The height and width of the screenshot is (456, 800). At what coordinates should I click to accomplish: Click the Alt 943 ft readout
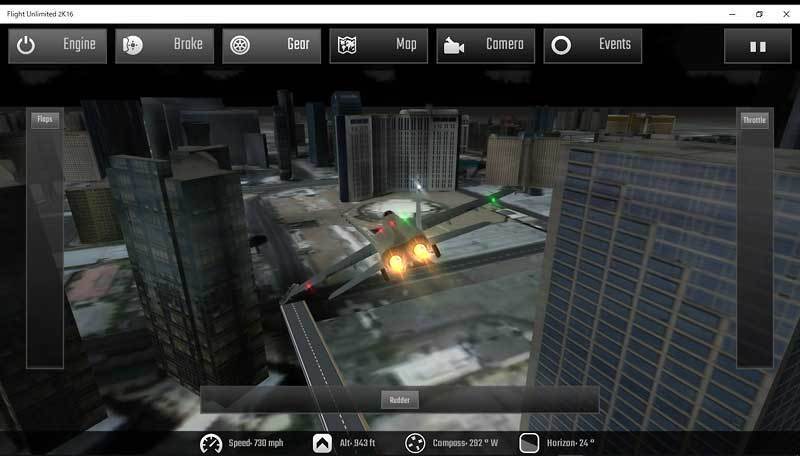[357, 443]
